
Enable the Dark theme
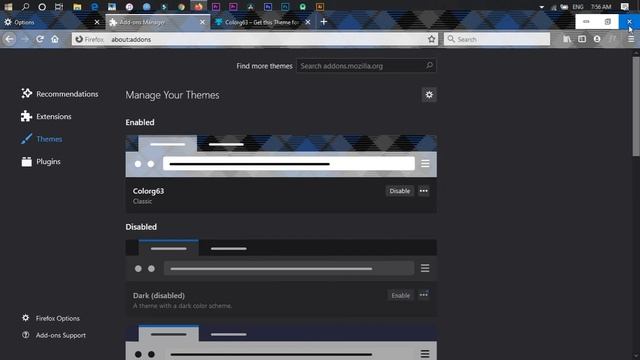point(400,295)
